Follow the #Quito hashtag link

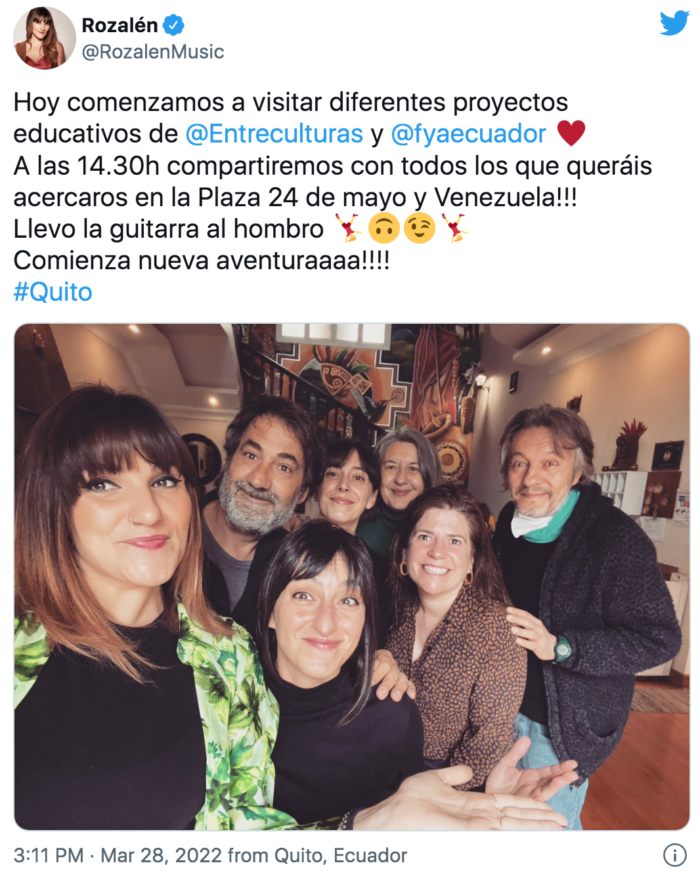[53, 292]
